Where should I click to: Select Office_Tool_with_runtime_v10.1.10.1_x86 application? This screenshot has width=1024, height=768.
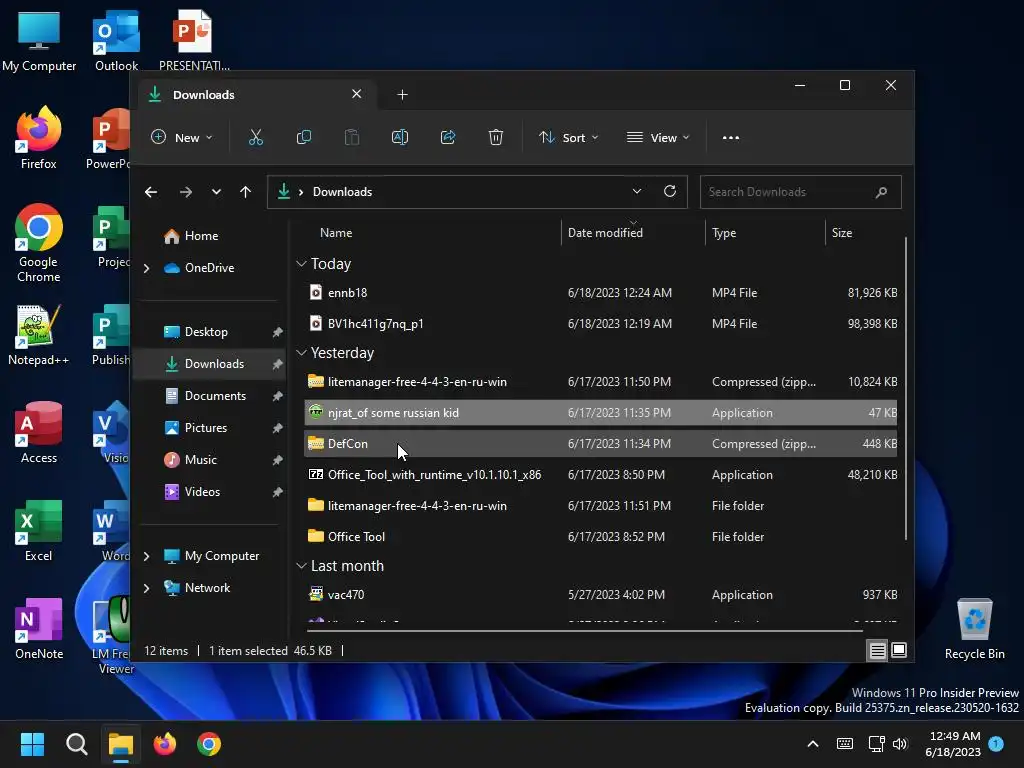click(x=601, y=475)
